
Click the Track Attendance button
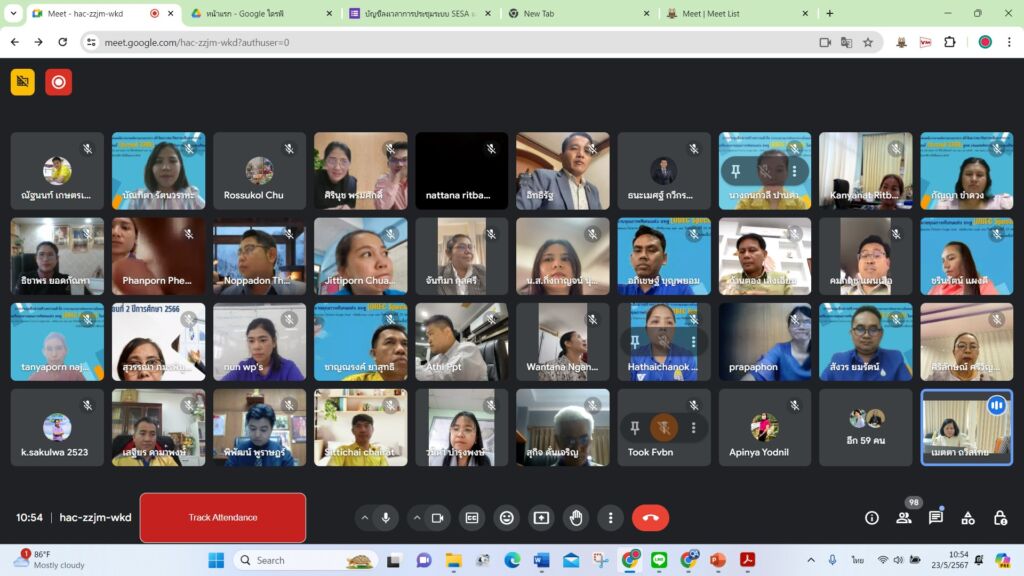pyautogui.click(x=223, y=518)
